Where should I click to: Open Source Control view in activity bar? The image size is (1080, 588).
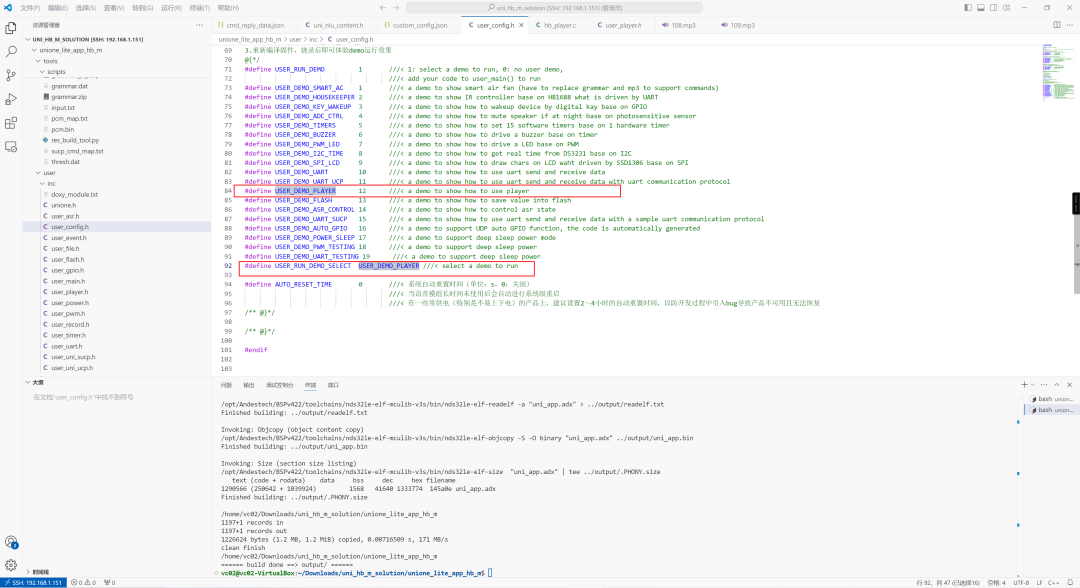12,75
